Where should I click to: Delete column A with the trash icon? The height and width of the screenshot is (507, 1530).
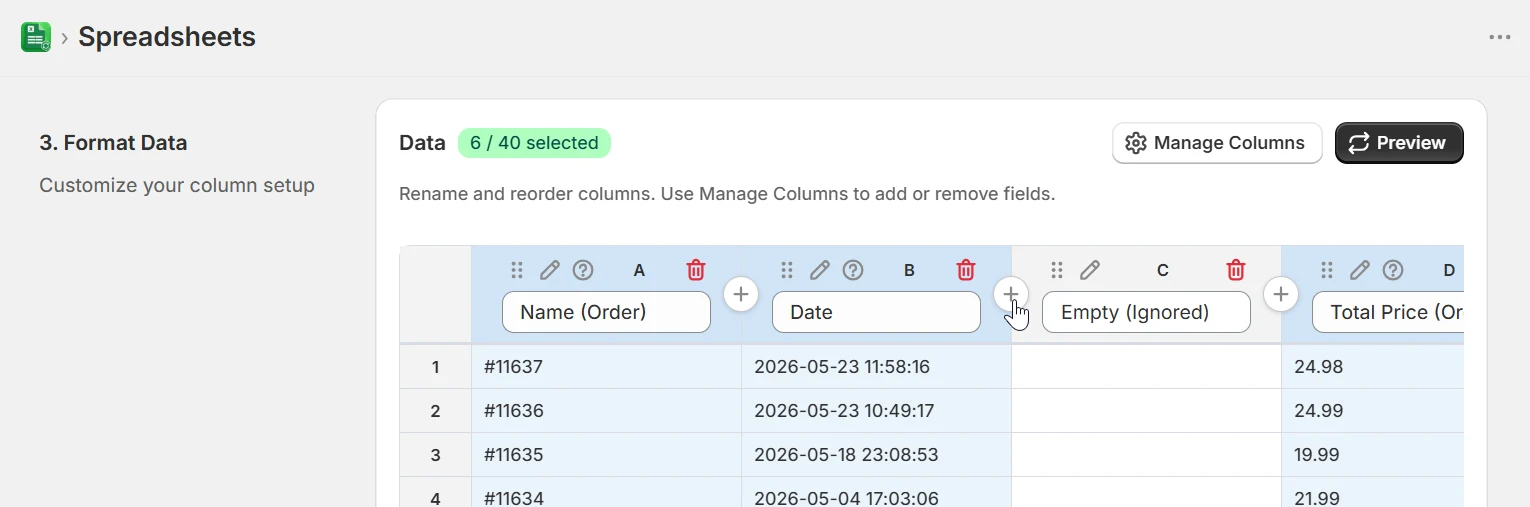[696, 270]
